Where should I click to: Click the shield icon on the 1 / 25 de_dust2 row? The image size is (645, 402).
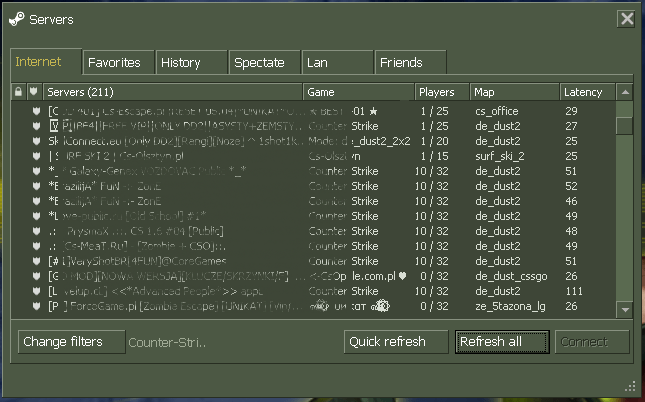(37, 126)
